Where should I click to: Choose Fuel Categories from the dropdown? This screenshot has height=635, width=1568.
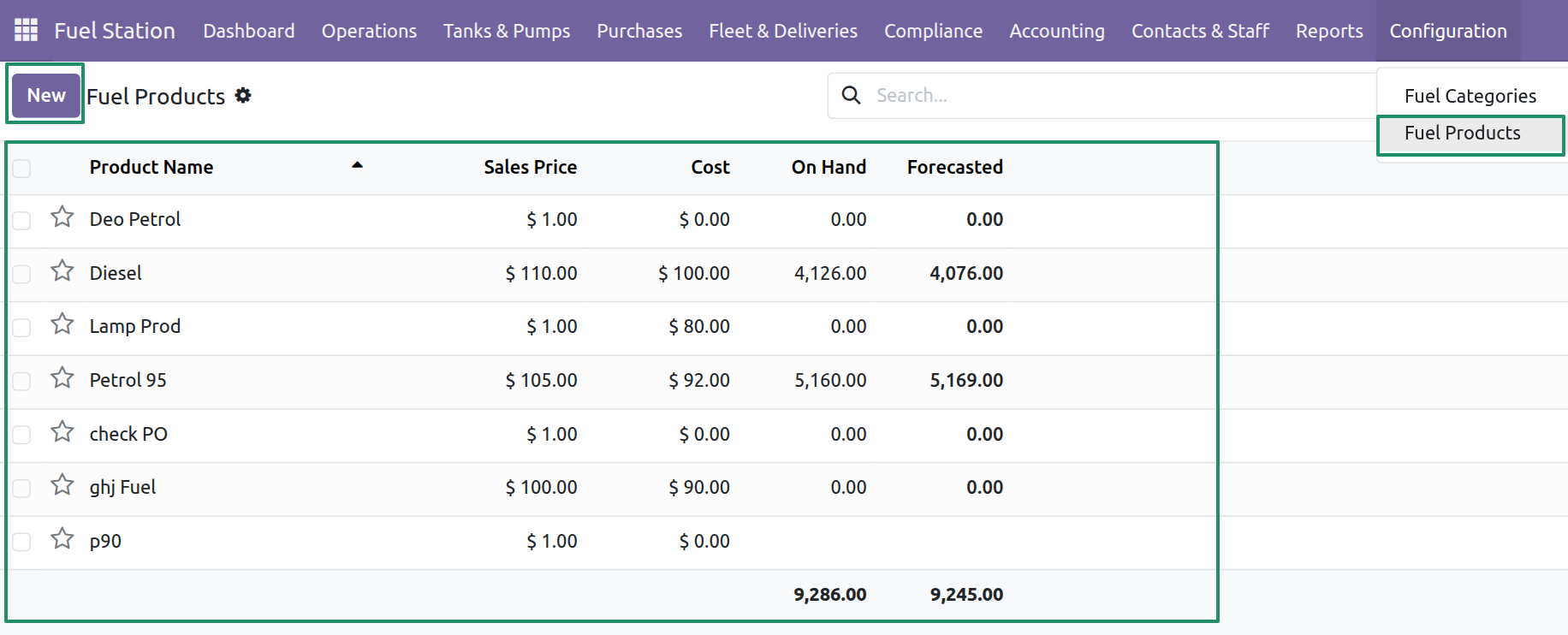coord(1470,96)
